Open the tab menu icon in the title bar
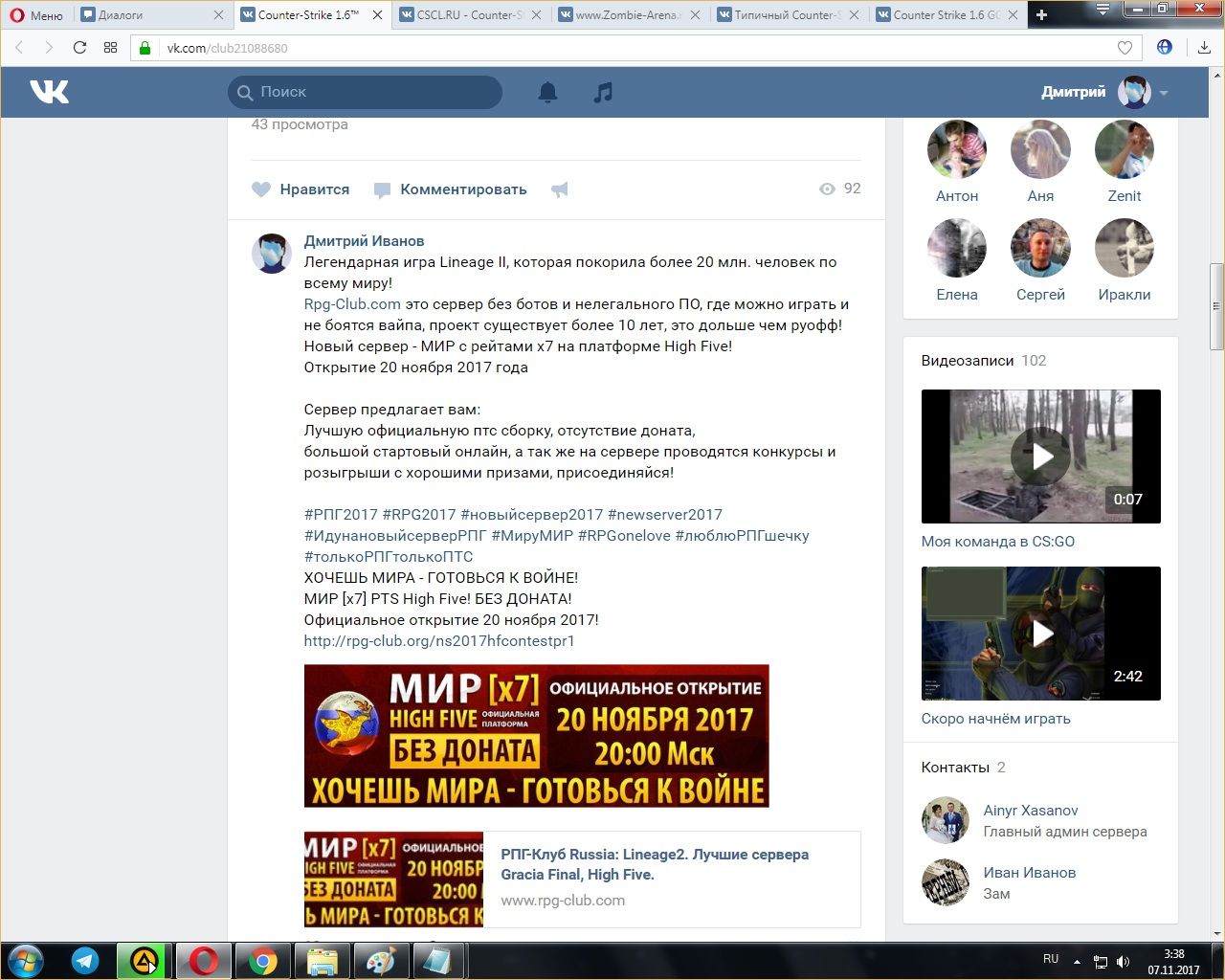This screenshot has height=980, width=1225. [1103, 11]
